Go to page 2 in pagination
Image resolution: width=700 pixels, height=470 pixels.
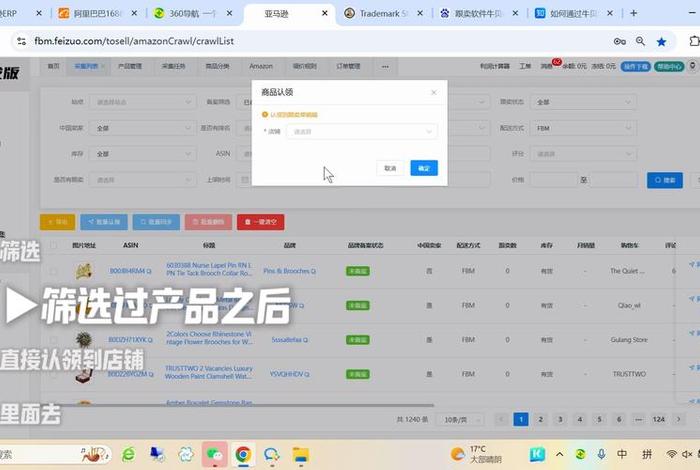(x=541, y=419)
